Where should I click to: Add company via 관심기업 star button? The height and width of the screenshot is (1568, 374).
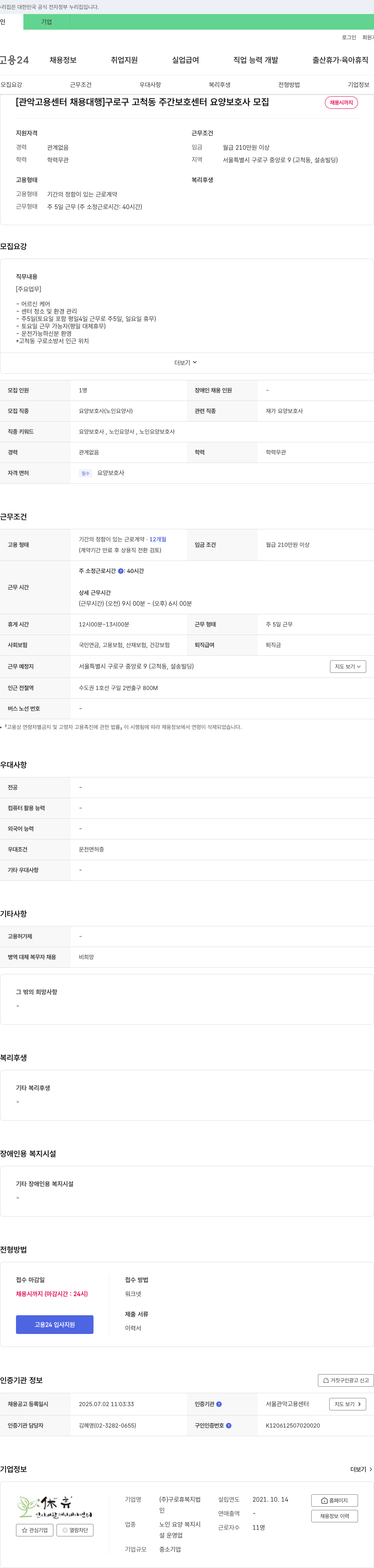tap(35, 1530)
